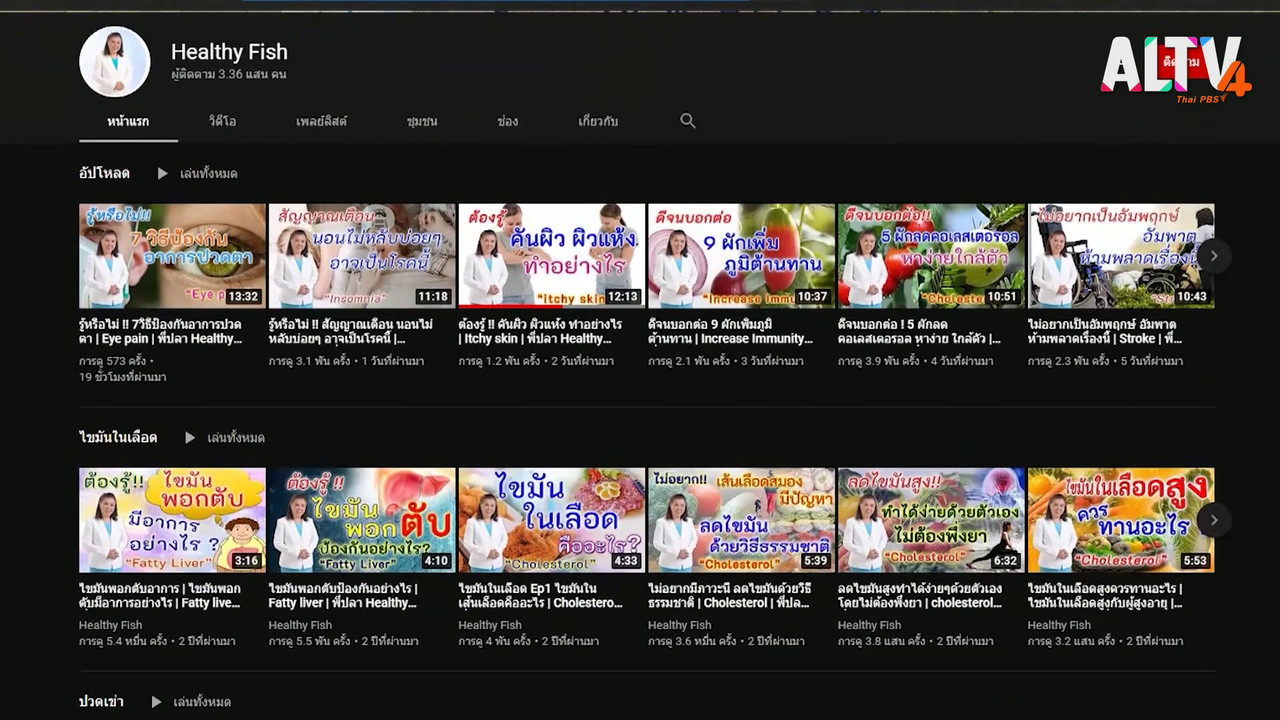Open the 5:53 Cholesterol thumbnail
Viewport: 1280px width, 720px height.
(1121, 520)
